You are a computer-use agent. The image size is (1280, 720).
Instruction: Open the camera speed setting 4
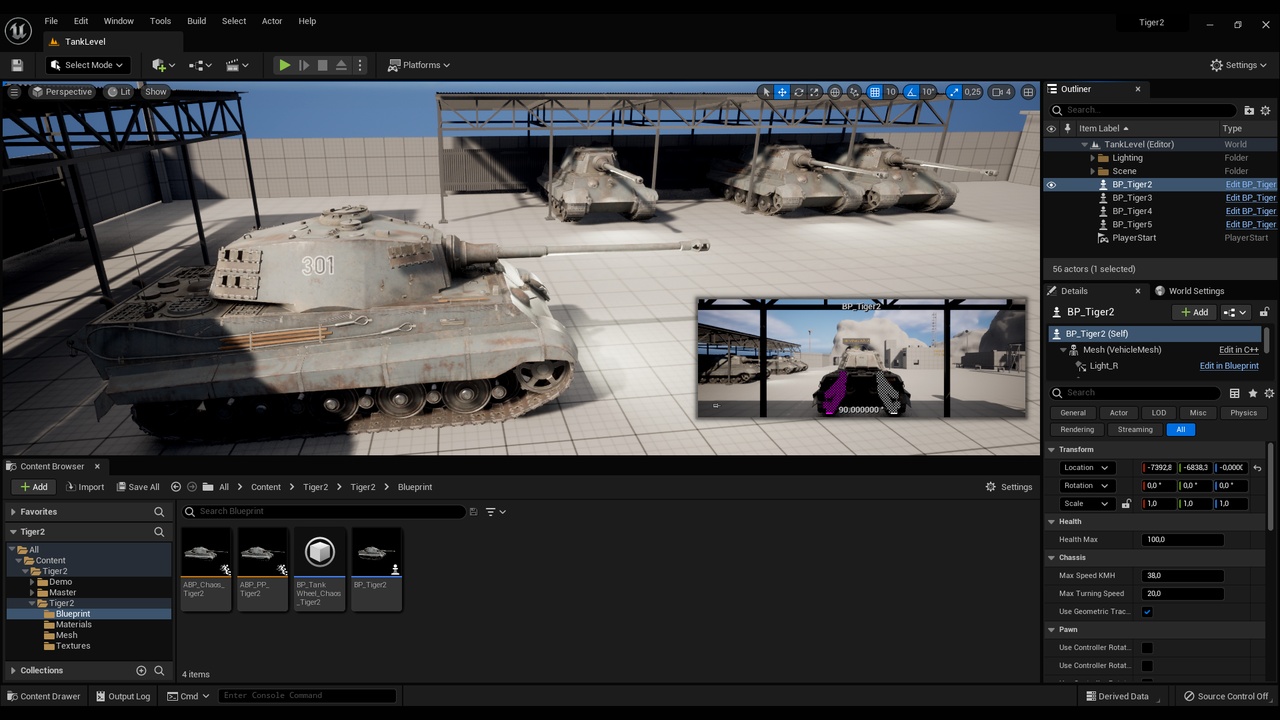pyautogui.click(x=1001, y=92)
